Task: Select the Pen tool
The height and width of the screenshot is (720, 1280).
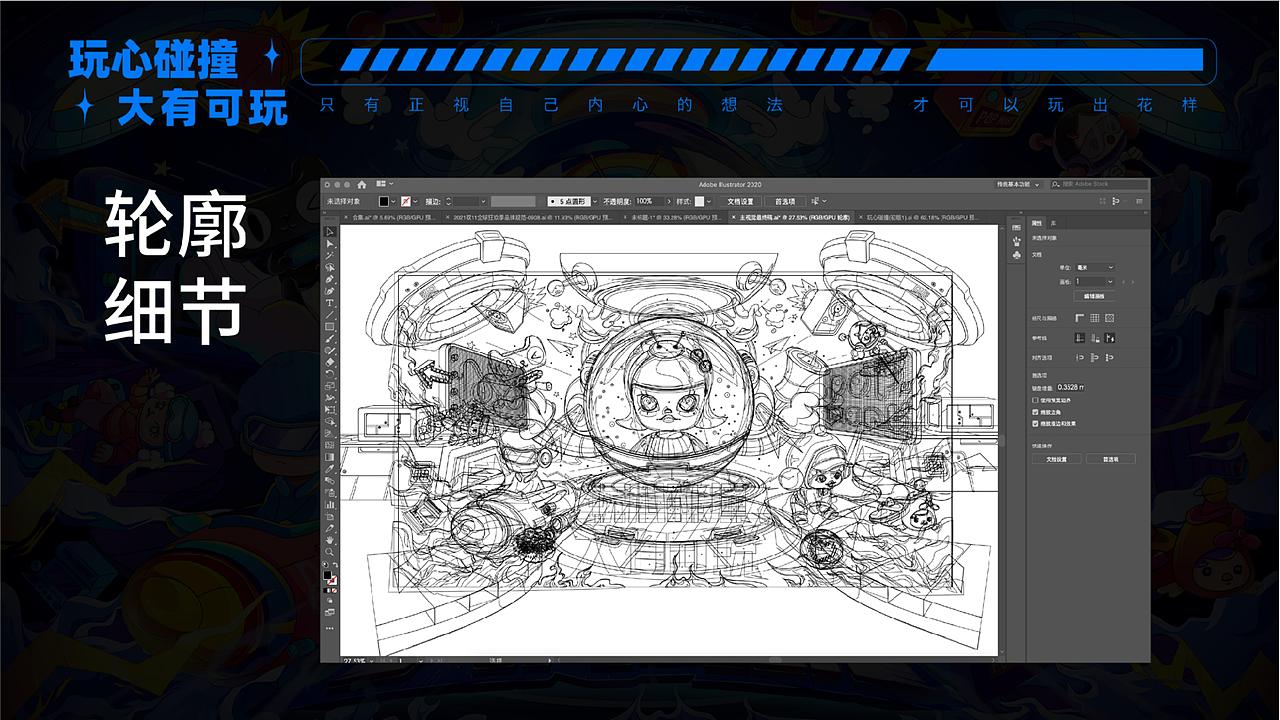Action: click(329, 278)
